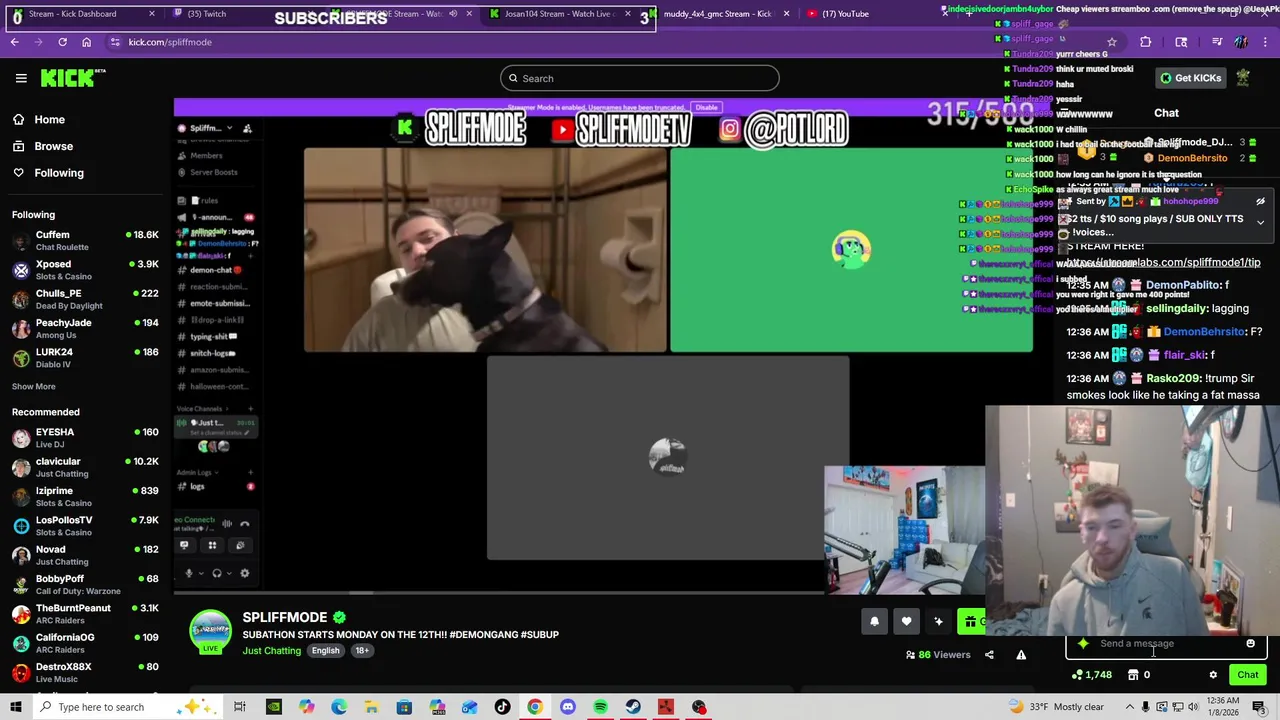Click the 86 Viewers count
1280x720 pixels.
coord(938,655)
